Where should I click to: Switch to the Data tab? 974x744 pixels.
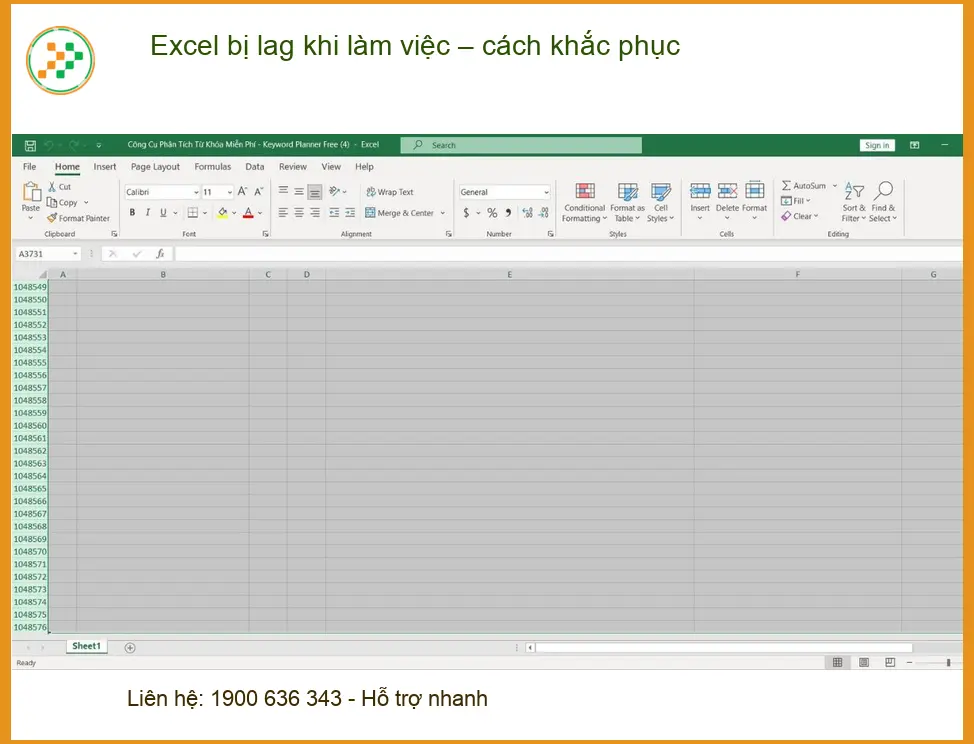[x=255, y=166]
